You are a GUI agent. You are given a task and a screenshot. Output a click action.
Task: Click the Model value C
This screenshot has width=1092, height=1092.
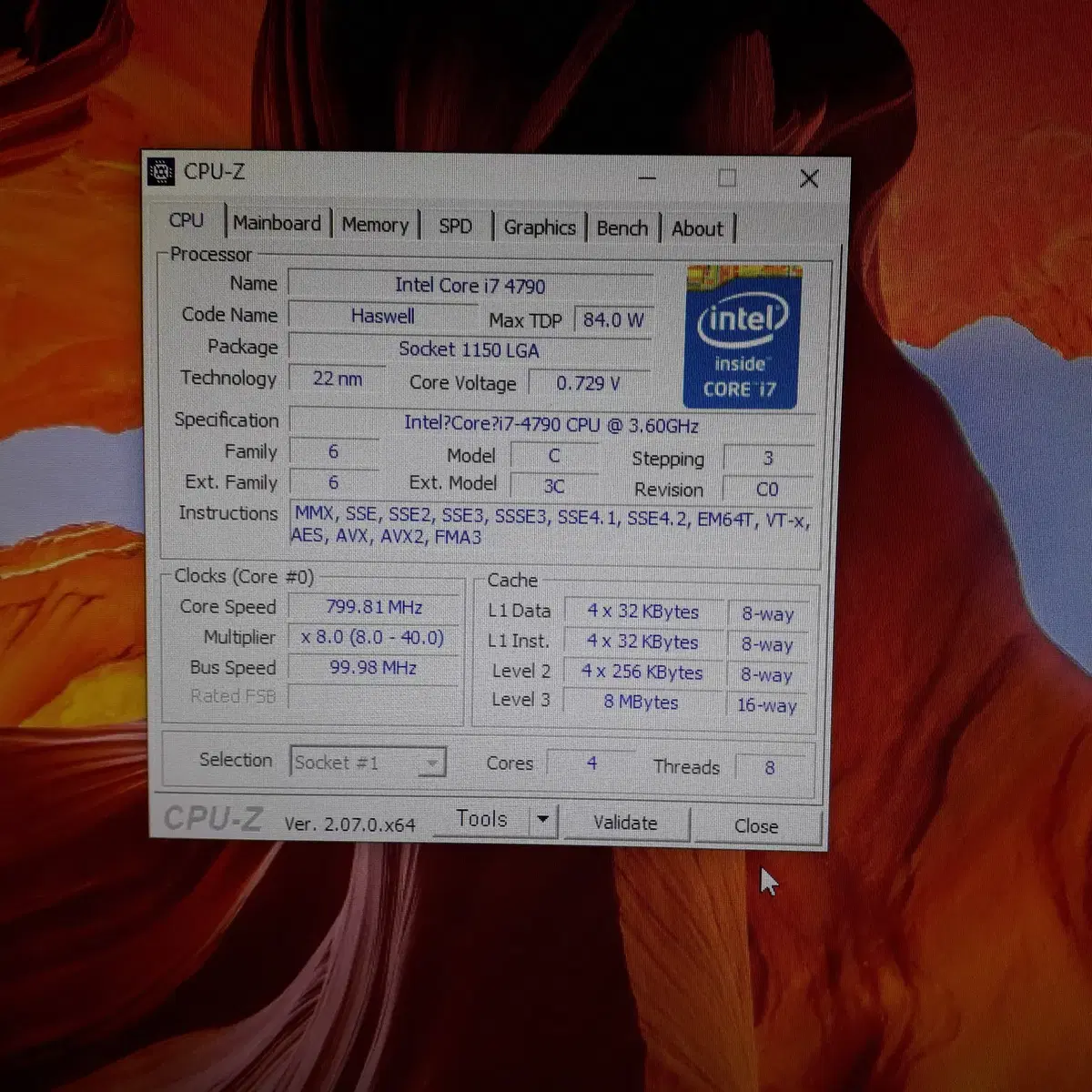[554, 456]
